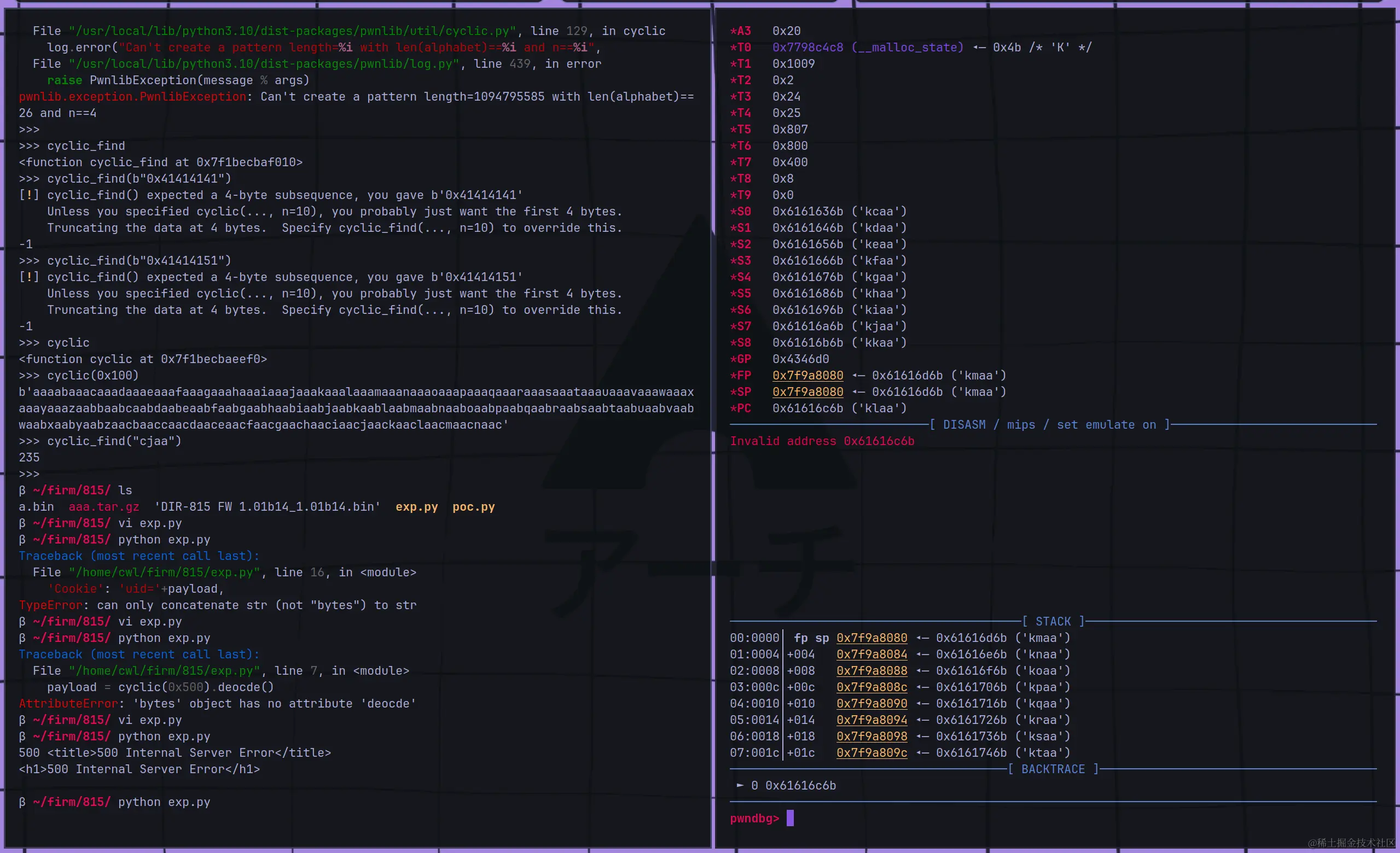The height and width of the screenshot is (853, 1400).
Task: Click the STACK section header
Action: click(x=1053, y=621)
